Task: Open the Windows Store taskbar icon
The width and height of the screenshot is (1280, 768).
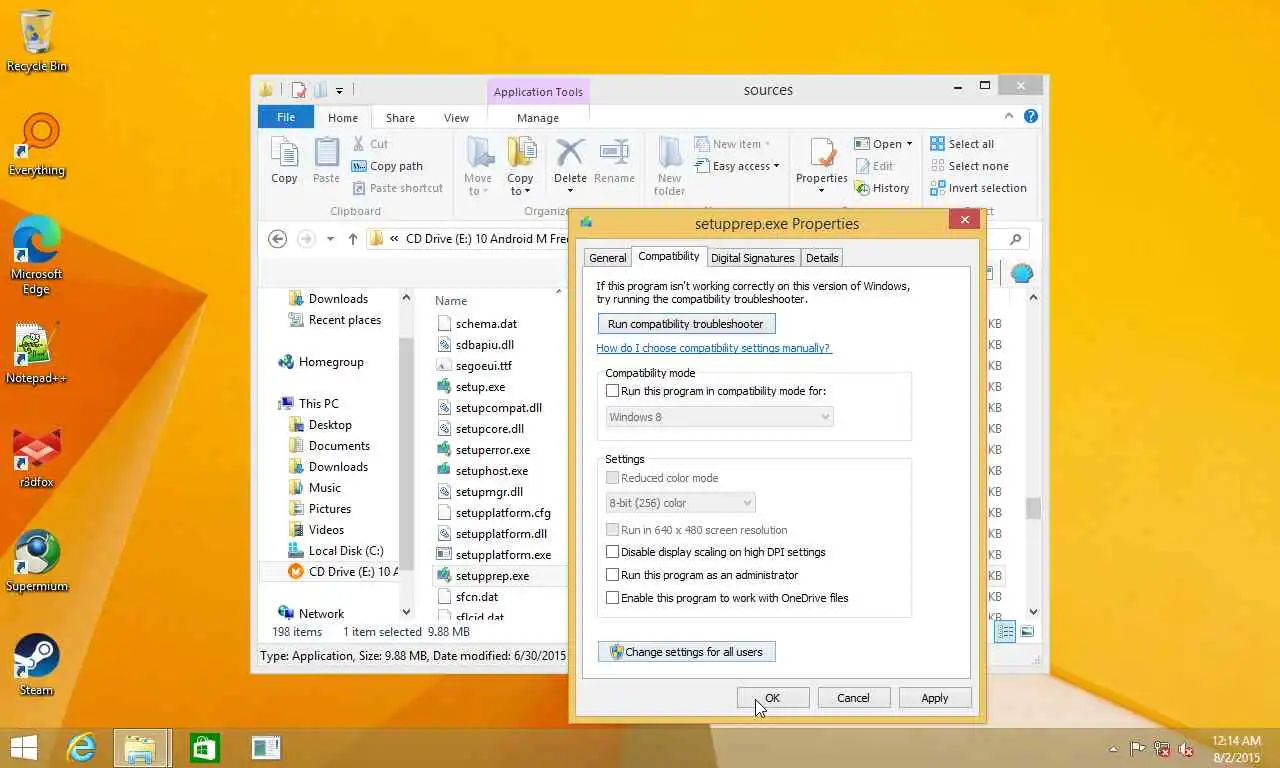Action: tap(205, 747)
